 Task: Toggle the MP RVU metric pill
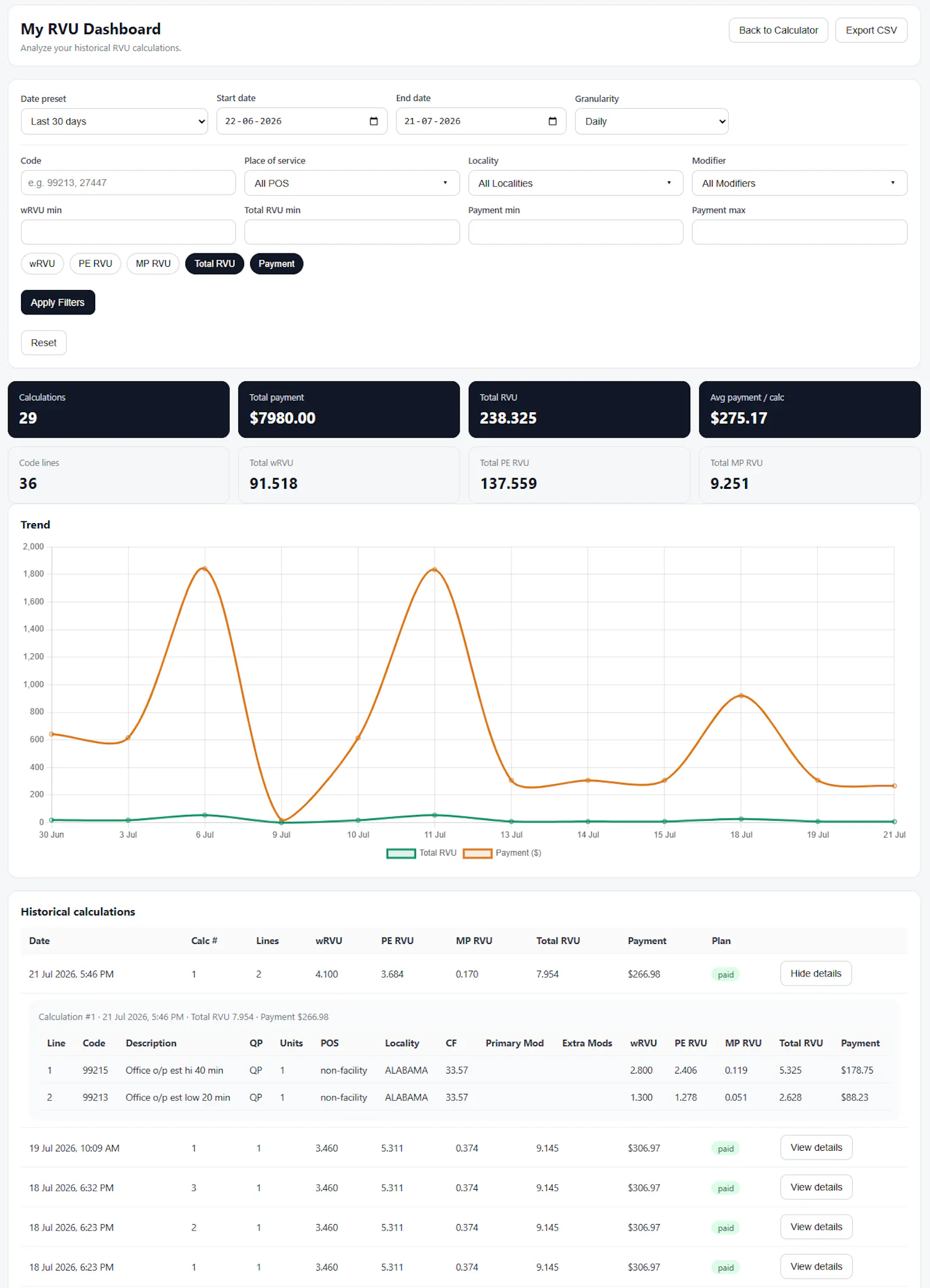tap(153, 264)
